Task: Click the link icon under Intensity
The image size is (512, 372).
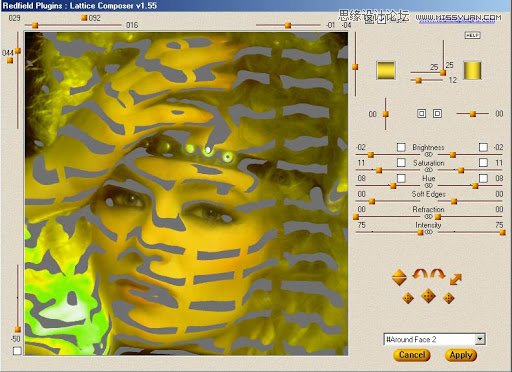Action: click(429, 232)
